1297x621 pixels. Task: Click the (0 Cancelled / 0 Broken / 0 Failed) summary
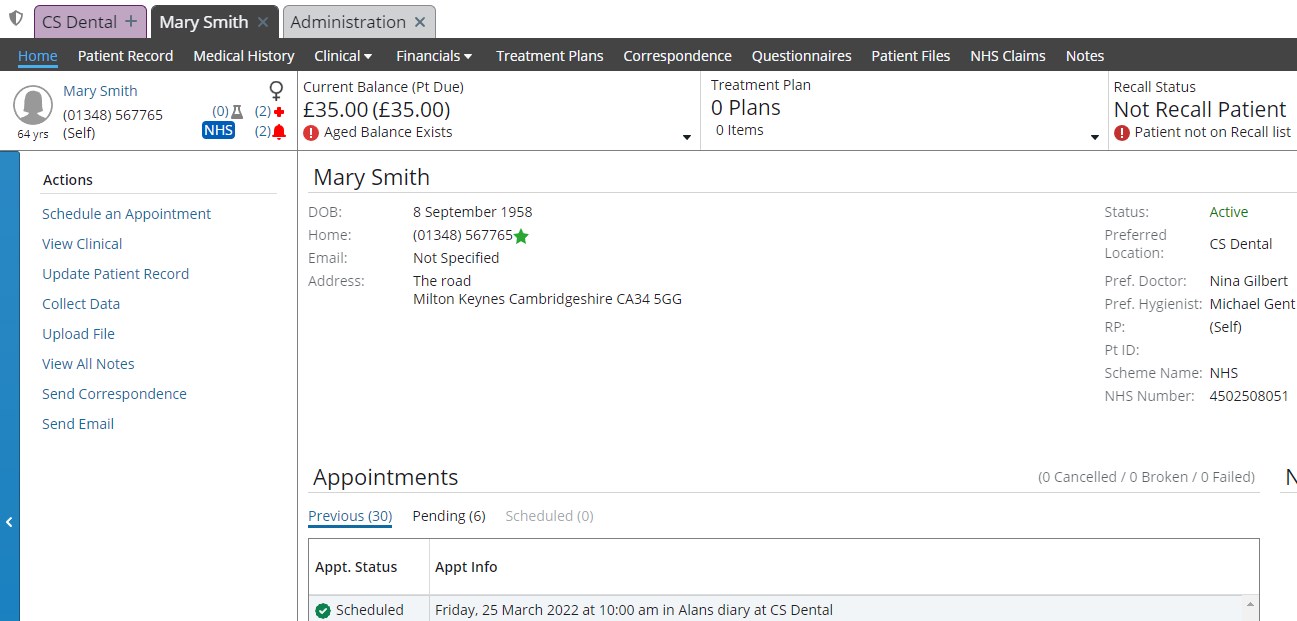pyautogui.click(x=1147, y=477)
